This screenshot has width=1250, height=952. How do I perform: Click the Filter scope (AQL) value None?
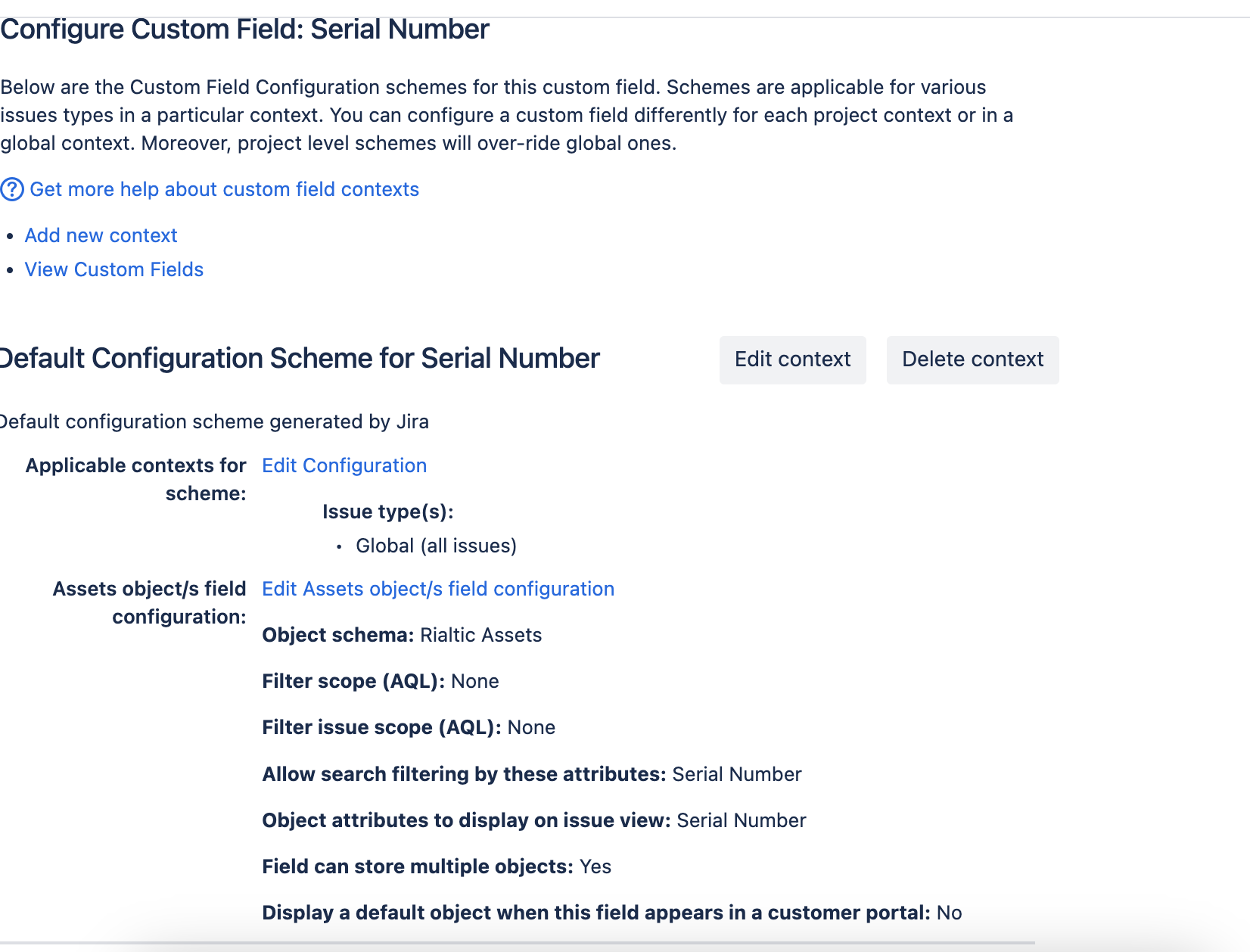[475, 681]
